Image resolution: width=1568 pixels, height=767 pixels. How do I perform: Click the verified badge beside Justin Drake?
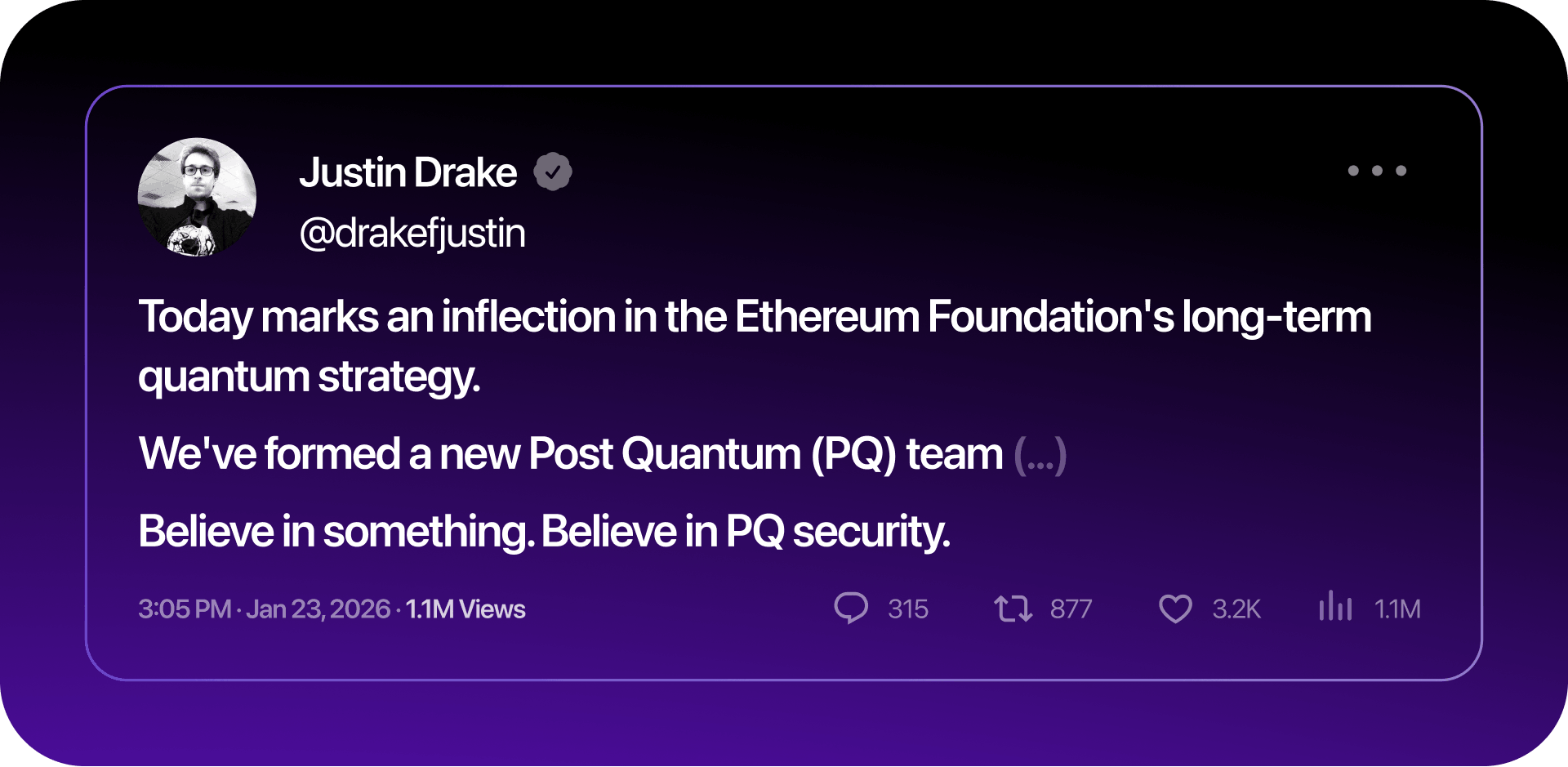pos(553,172)
